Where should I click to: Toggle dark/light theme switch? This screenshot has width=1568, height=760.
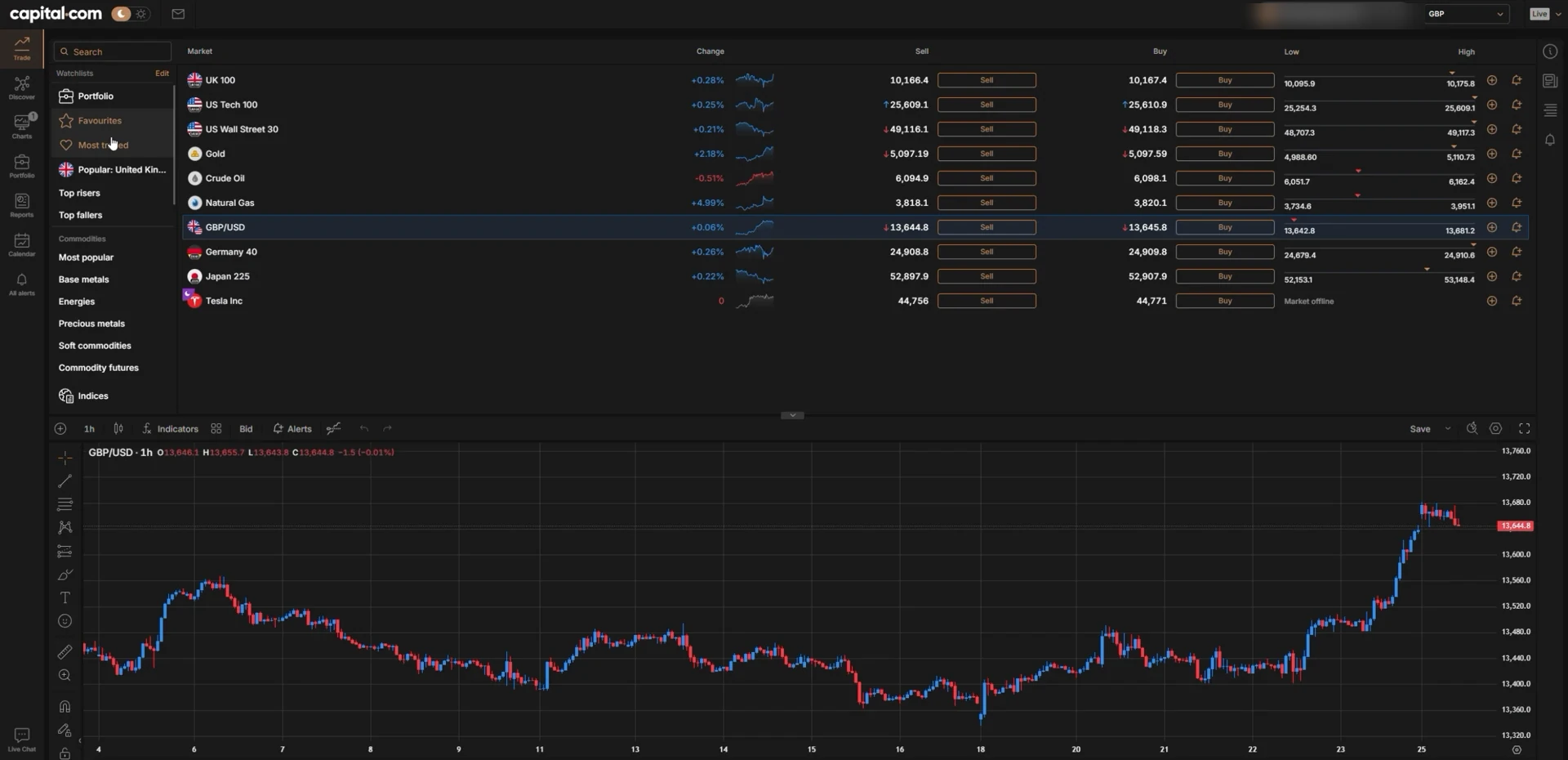[131, 14]
